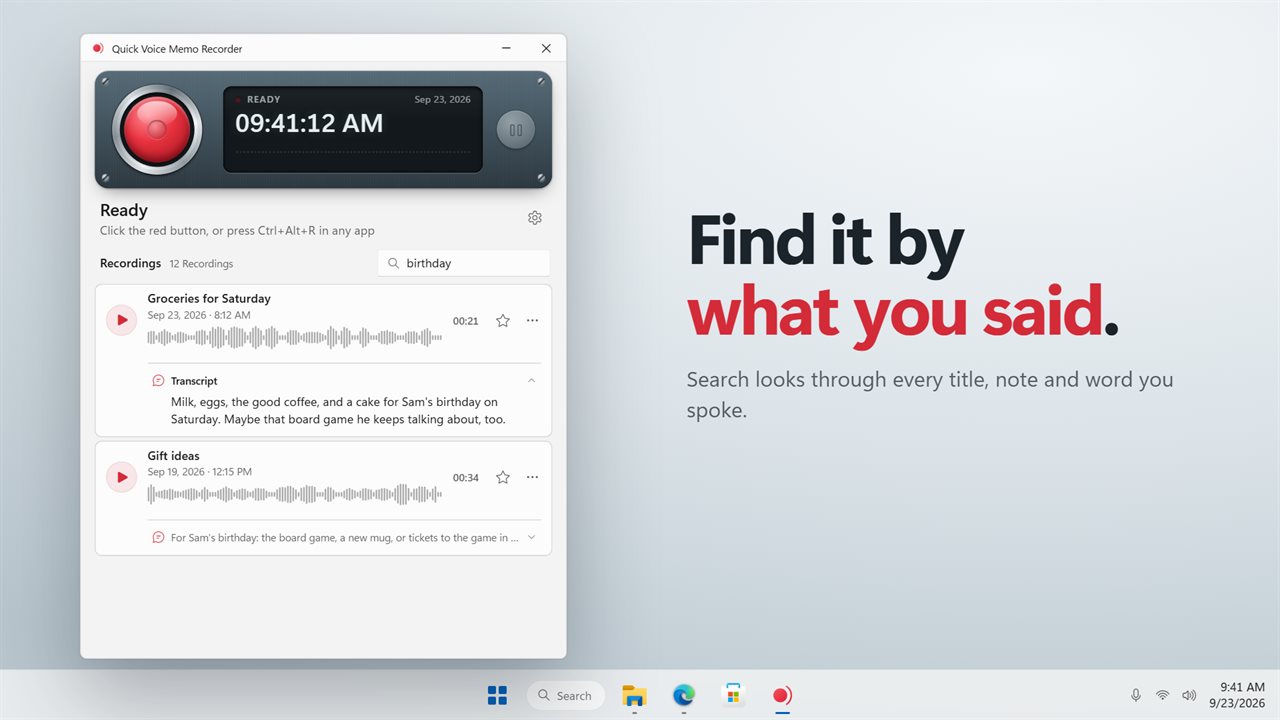Click the Sep 23, 2026 · 8:12 AM timestamp
Image resolution: width=1280 pixels, height=720 pixels.
199,315
